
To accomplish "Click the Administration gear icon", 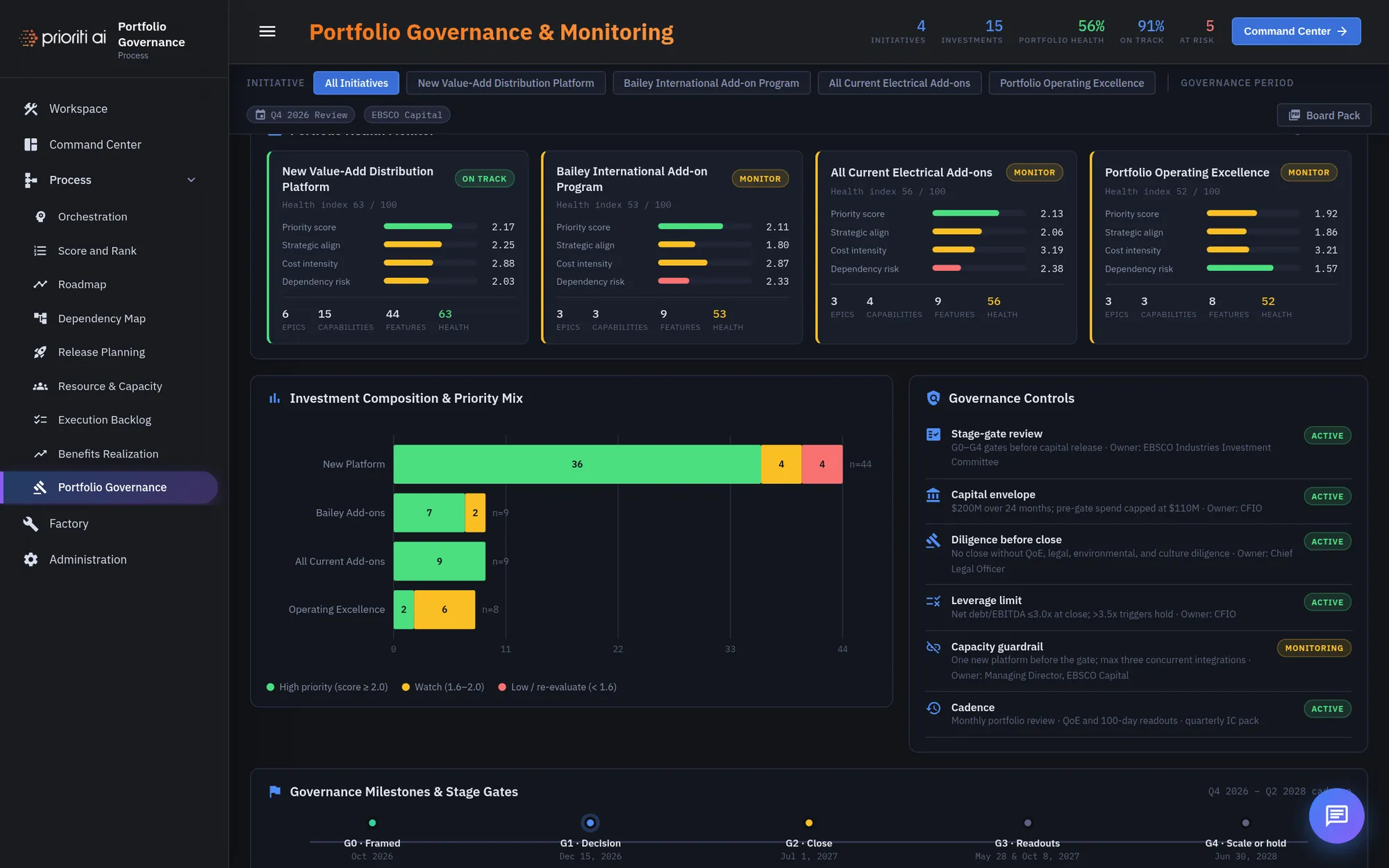I will (x=31, y=560).
